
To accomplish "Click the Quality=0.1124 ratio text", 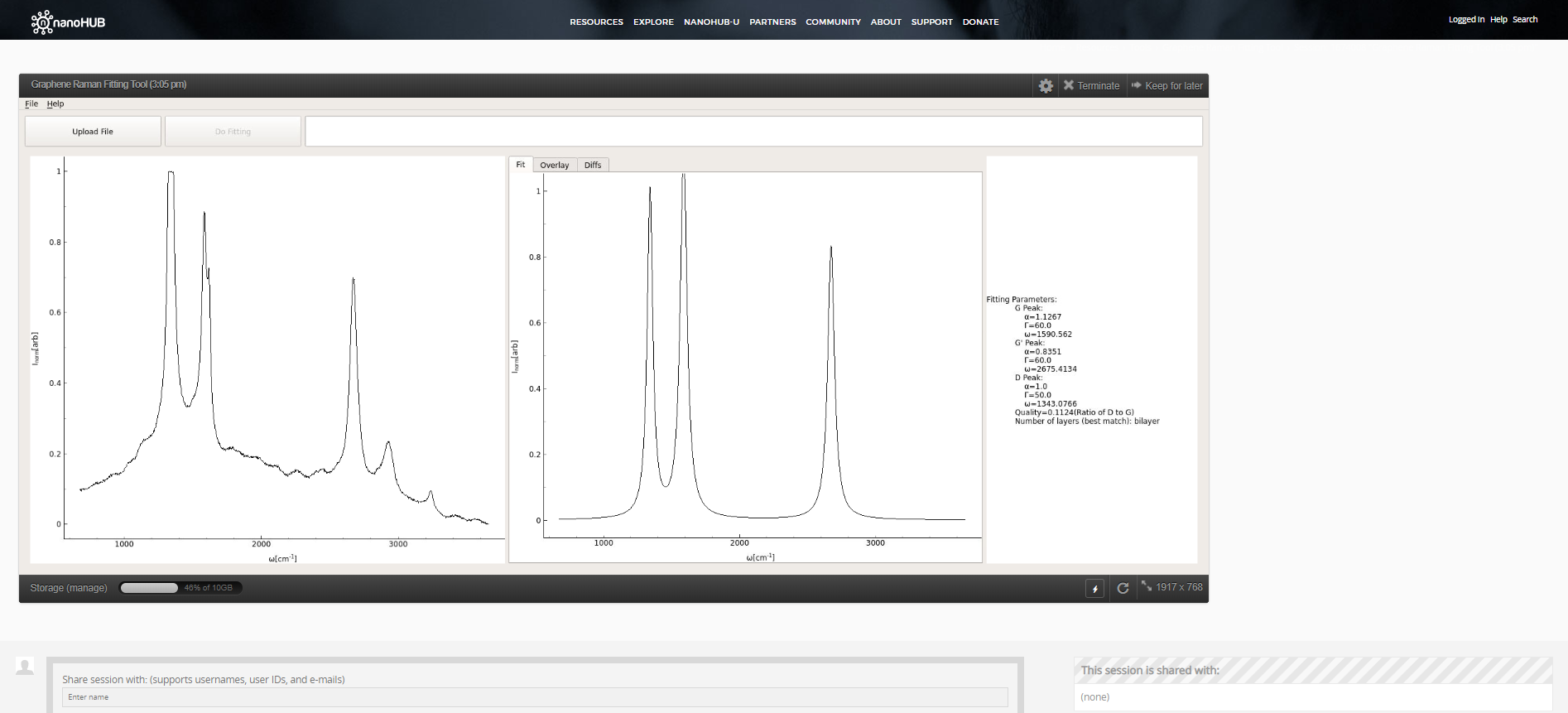I will (x=1075, y=412).
